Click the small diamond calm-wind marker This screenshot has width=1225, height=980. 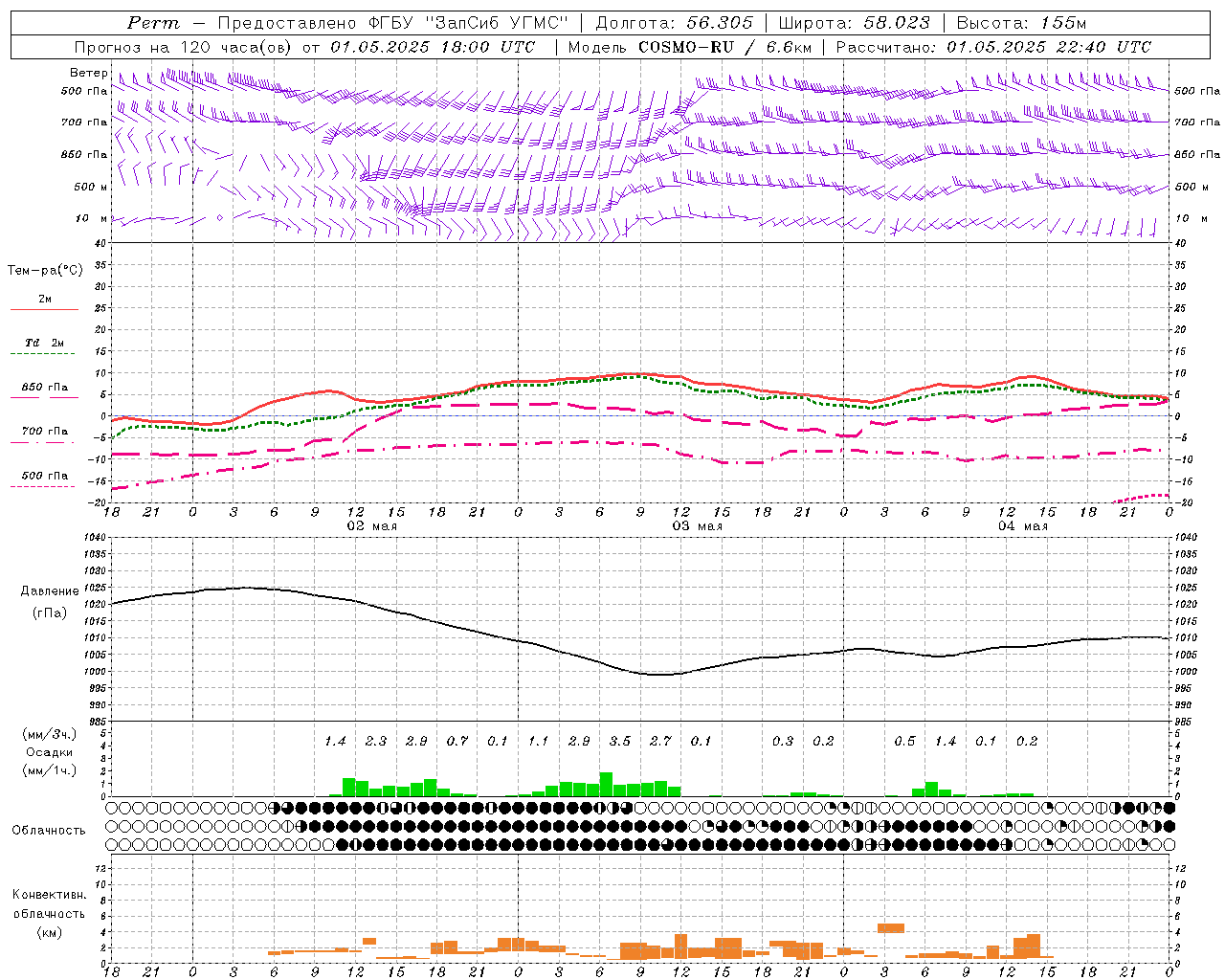(x=219, y=218)
